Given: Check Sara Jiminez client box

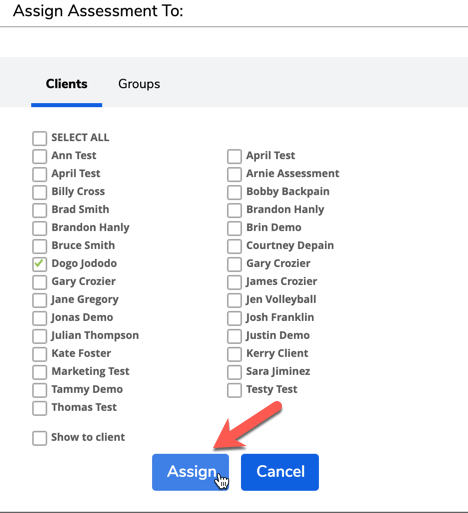Looking at the screenshot, I should coord(234,372).
